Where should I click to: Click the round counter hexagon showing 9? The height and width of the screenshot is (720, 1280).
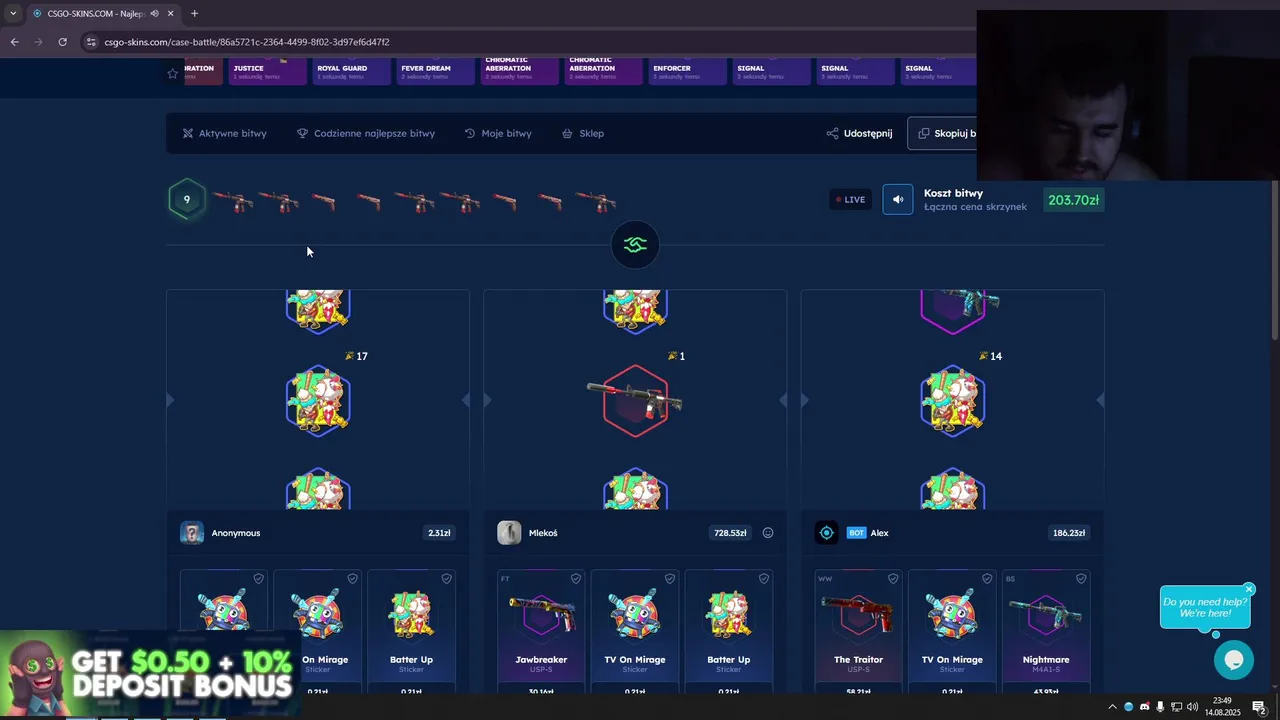(186, 199)
